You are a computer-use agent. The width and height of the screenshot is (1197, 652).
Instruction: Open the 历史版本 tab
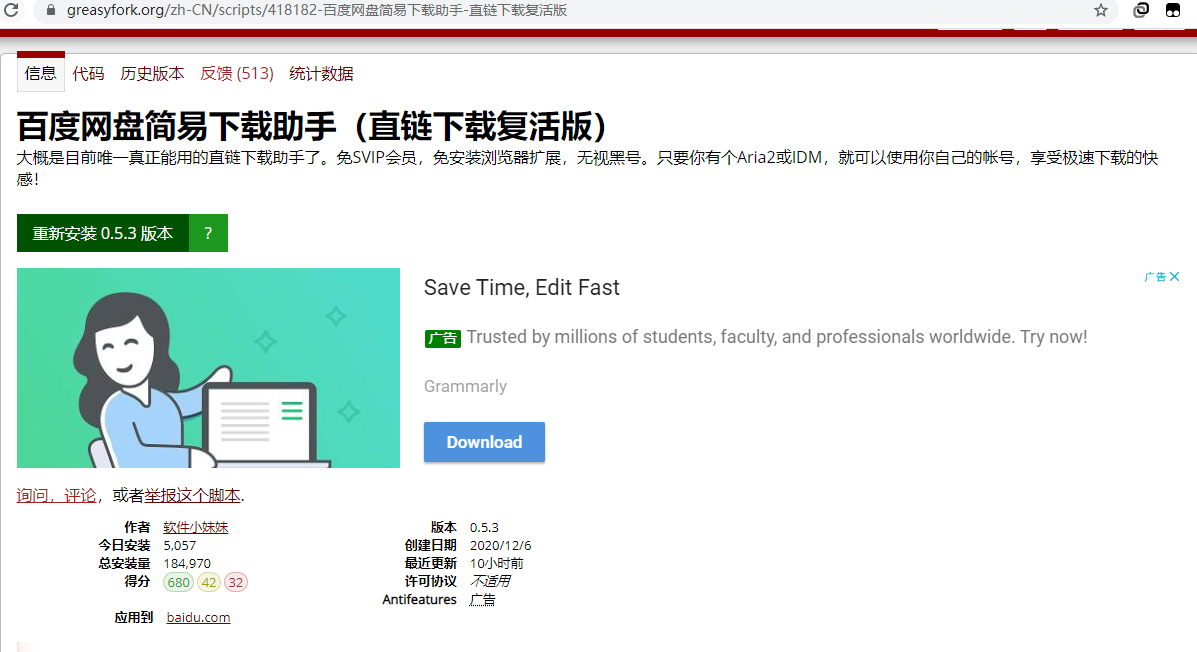pos(152,72)
